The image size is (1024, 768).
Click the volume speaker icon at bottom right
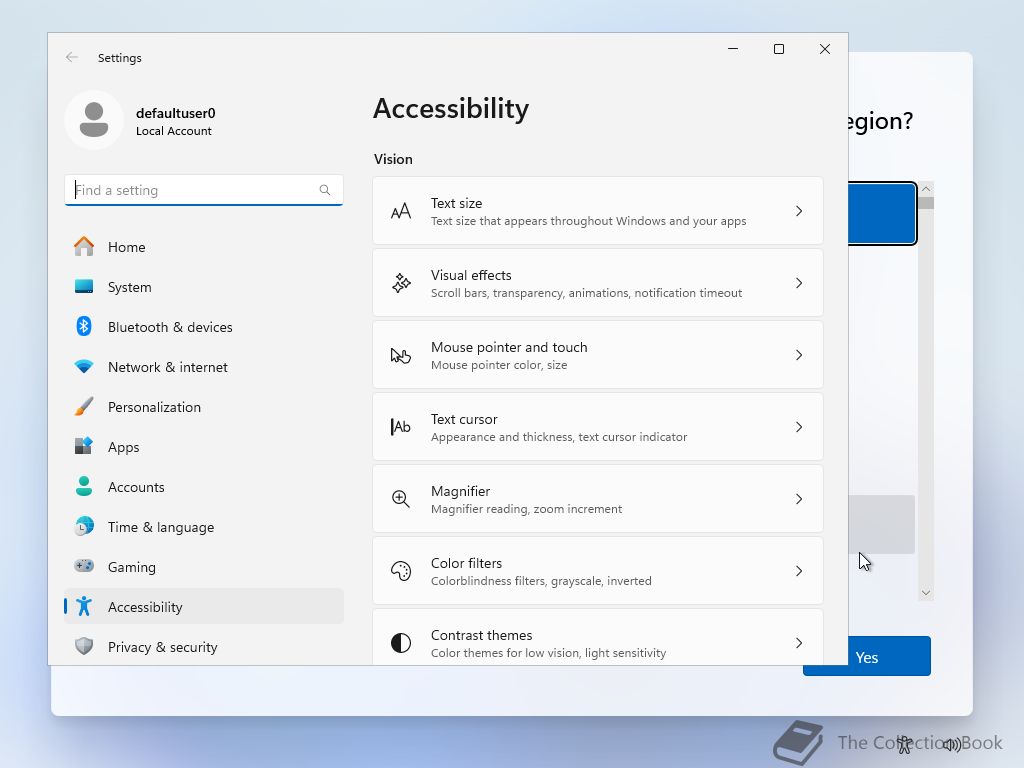click(951, 744)
